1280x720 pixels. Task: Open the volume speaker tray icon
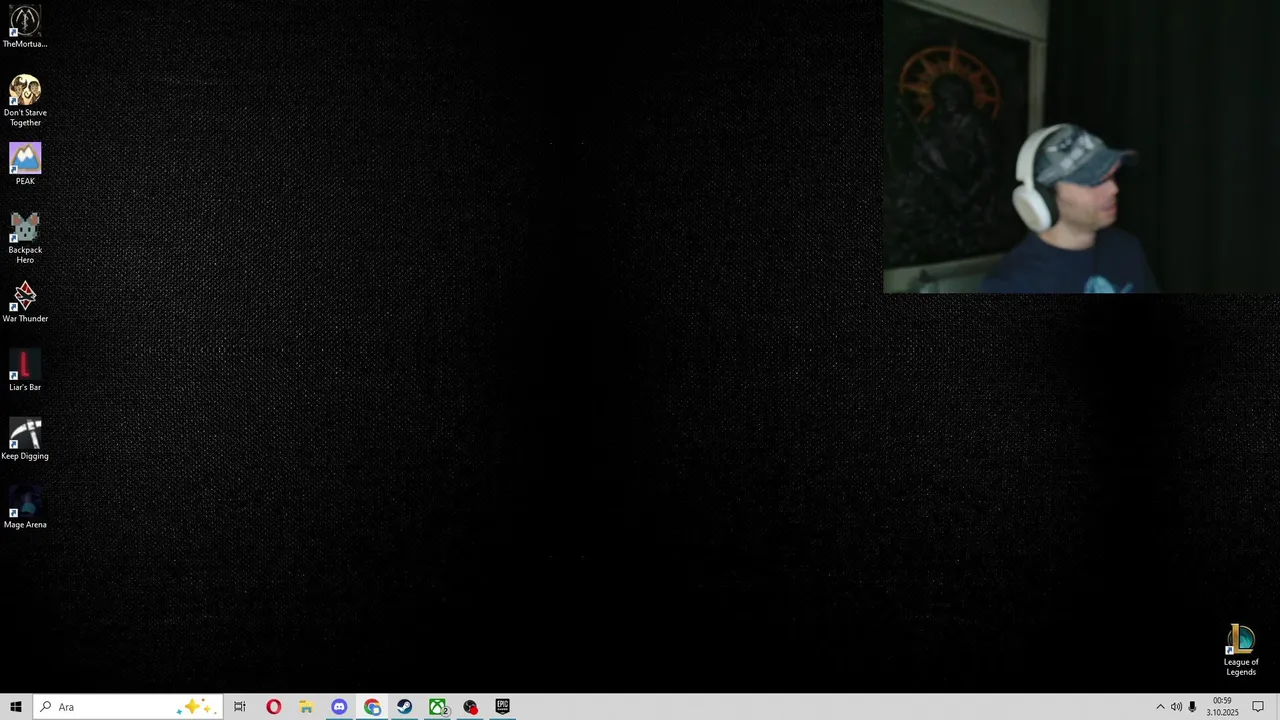click(1176, 707)
